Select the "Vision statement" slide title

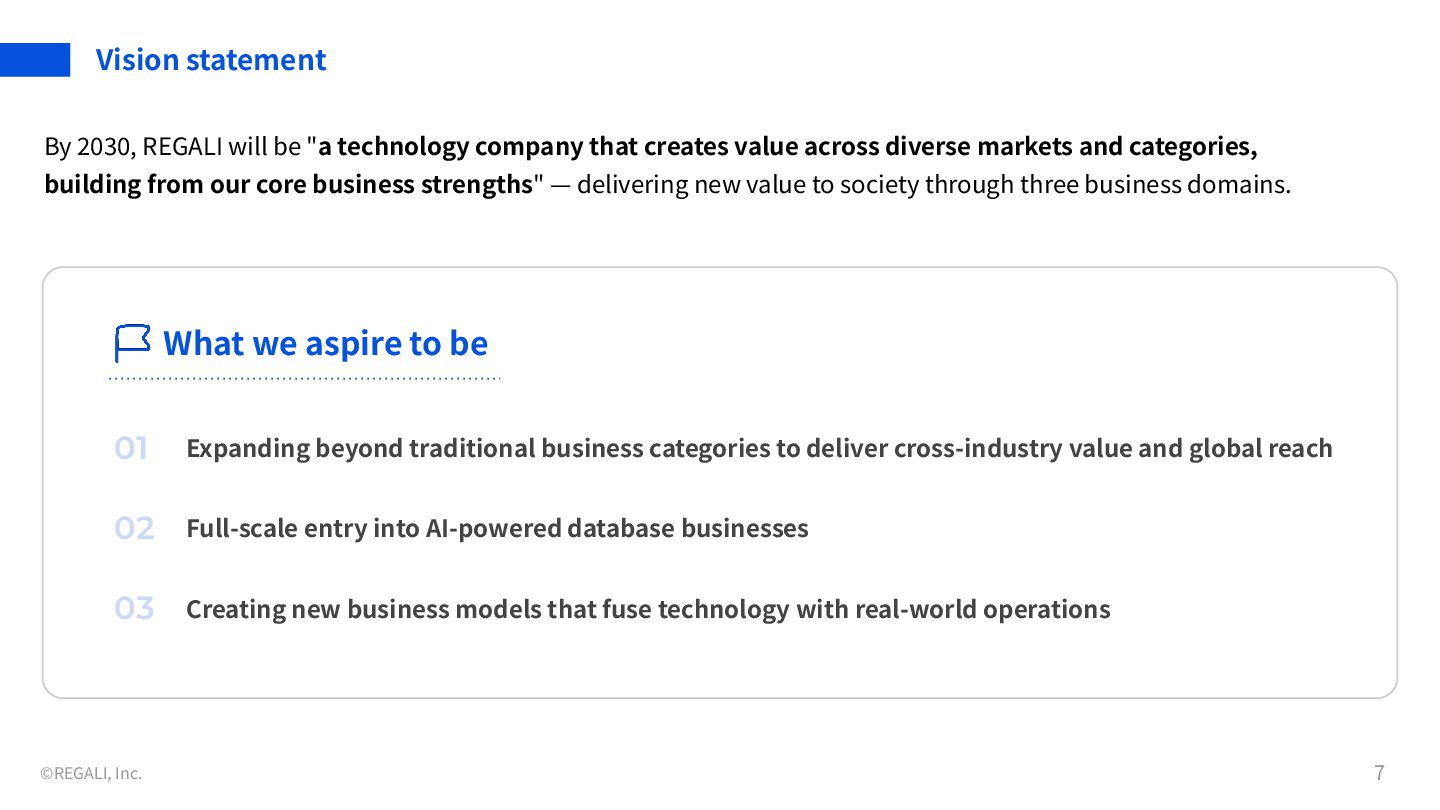pos(211,60)
